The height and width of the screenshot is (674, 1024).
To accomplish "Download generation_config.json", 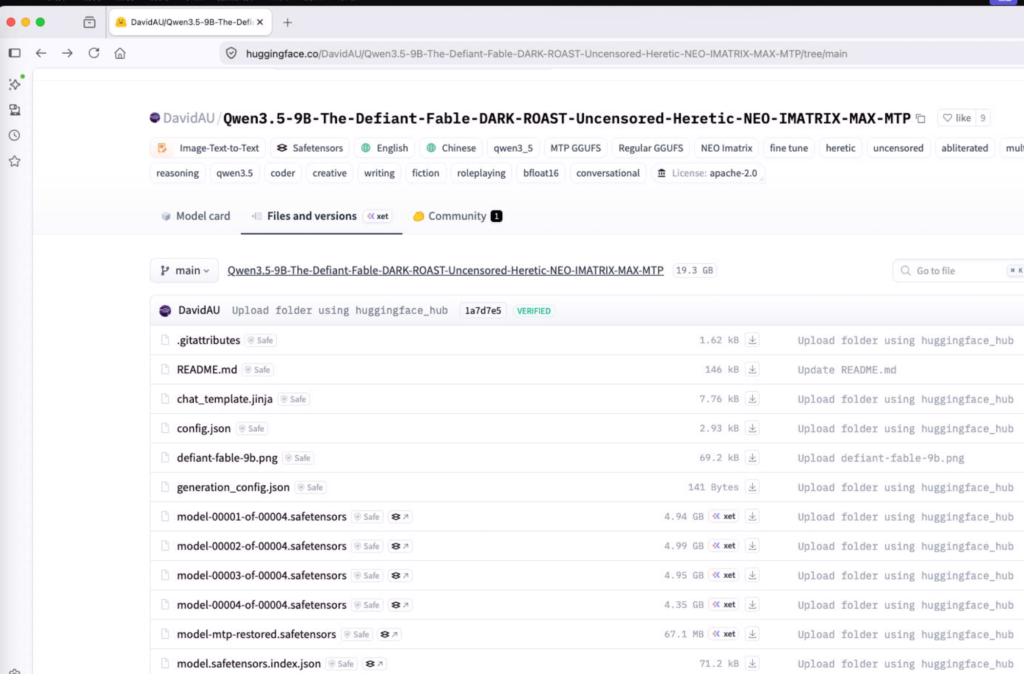I will (752, 487).
